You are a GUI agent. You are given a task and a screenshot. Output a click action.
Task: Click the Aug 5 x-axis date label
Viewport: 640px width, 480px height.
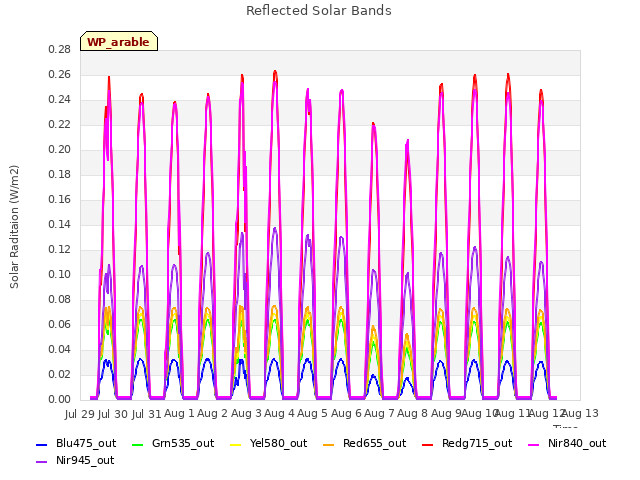312,413
